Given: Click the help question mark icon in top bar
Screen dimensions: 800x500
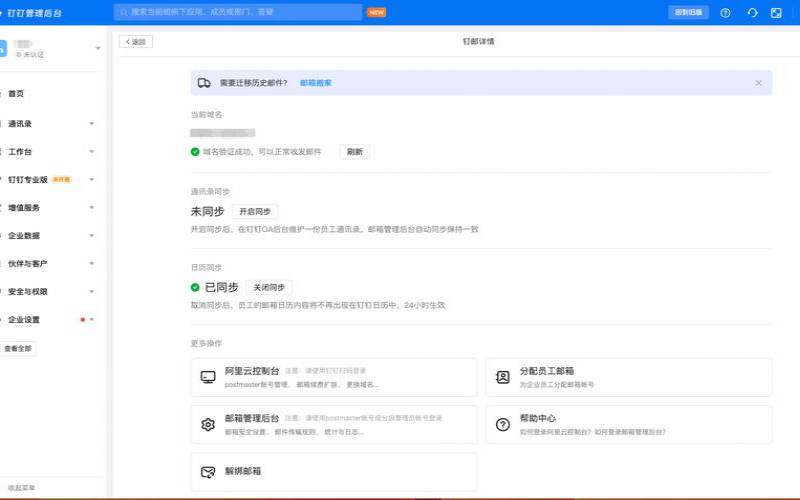Looking at the screenshot, I should 725,13.
